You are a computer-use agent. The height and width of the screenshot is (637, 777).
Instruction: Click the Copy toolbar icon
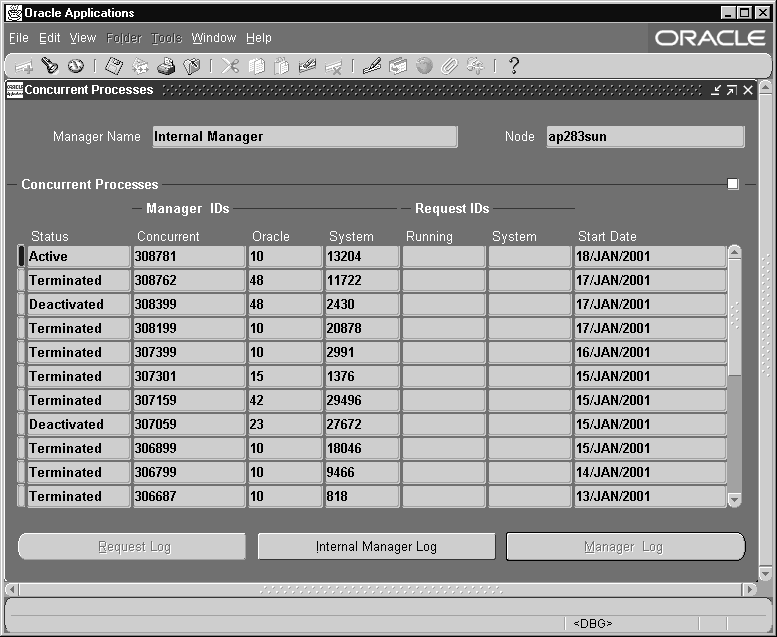256,66
